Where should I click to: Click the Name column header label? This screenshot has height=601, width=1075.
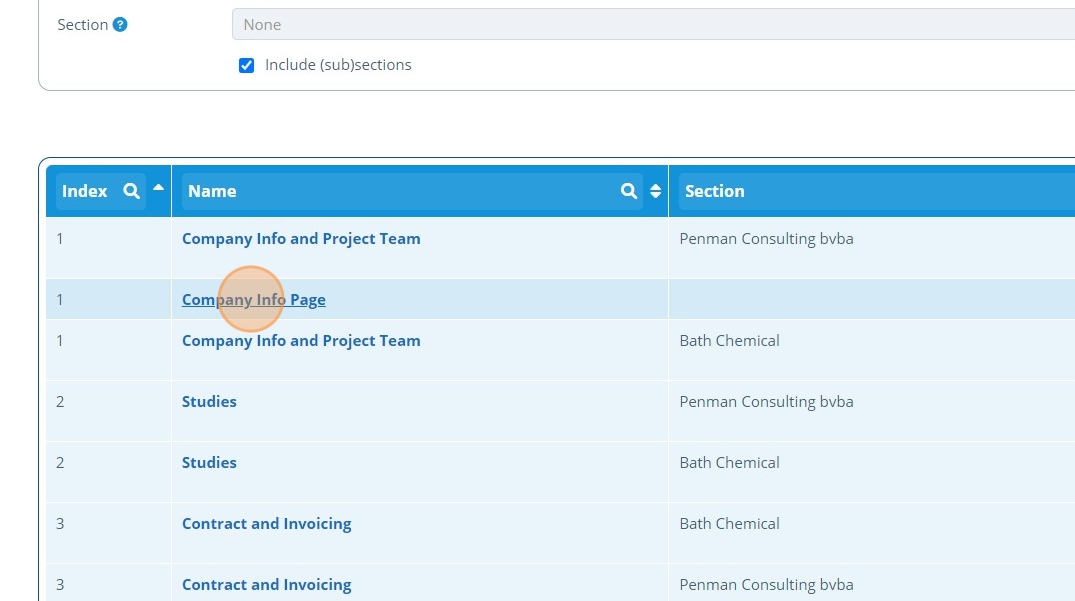pyautogui.click(x=212, y=191)
